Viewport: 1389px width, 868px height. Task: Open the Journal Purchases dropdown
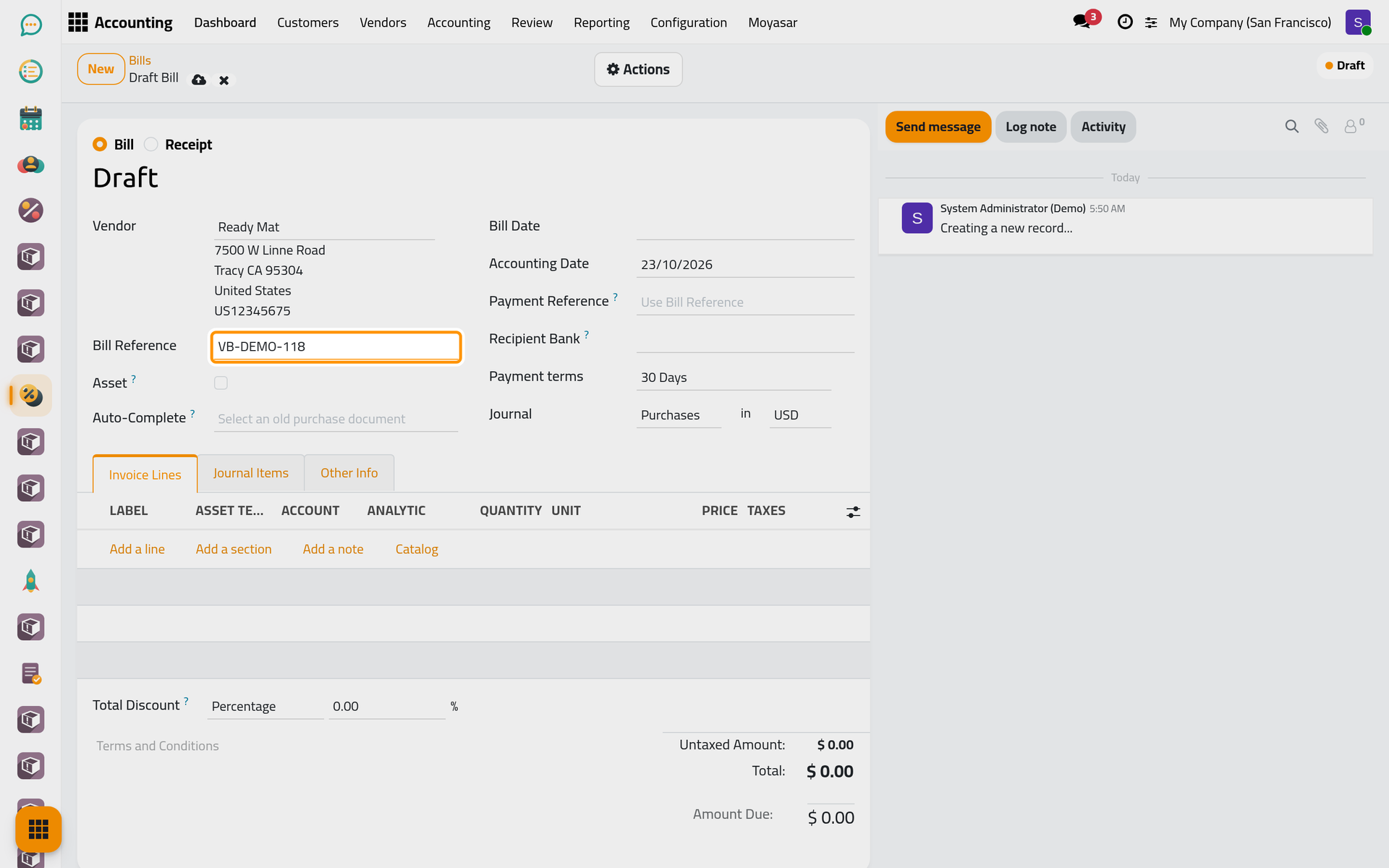[x=679, y=415]
